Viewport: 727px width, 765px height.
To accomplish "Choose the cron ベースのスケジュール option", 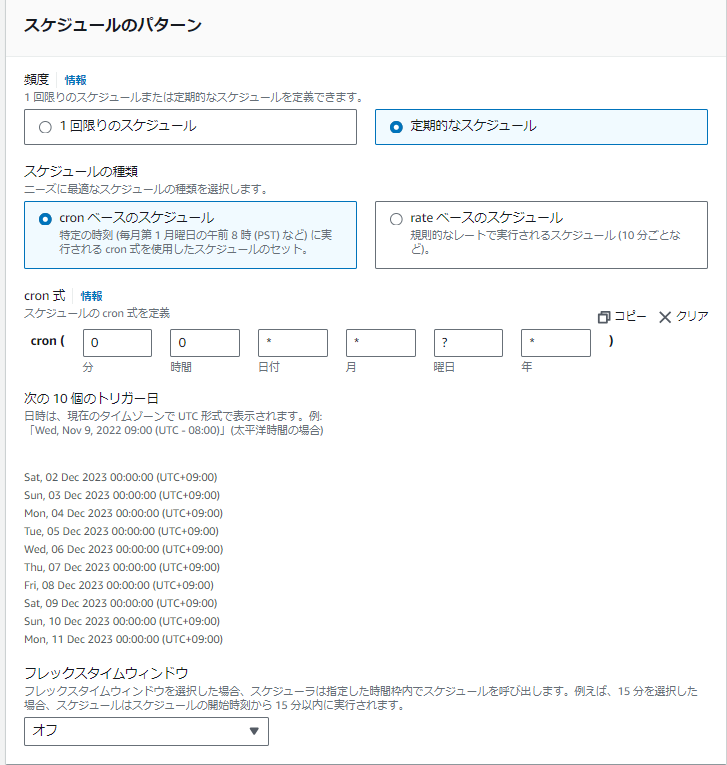I will tap(190, 235).
